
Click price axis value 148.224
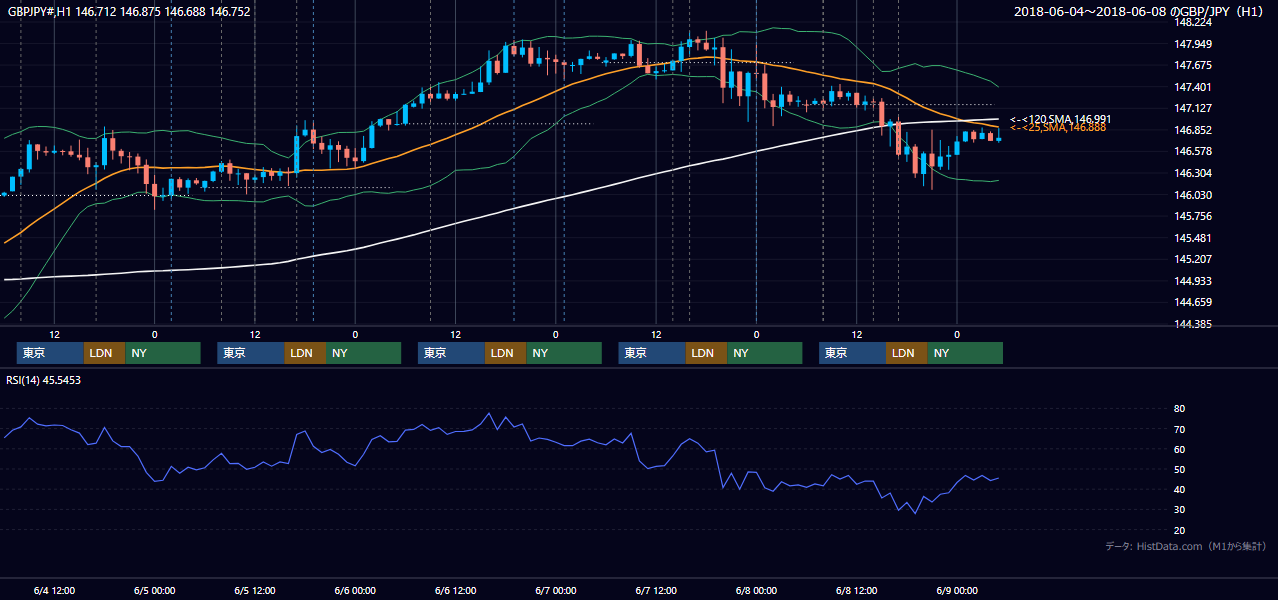pyautogui.click(x=1193, y=22)
